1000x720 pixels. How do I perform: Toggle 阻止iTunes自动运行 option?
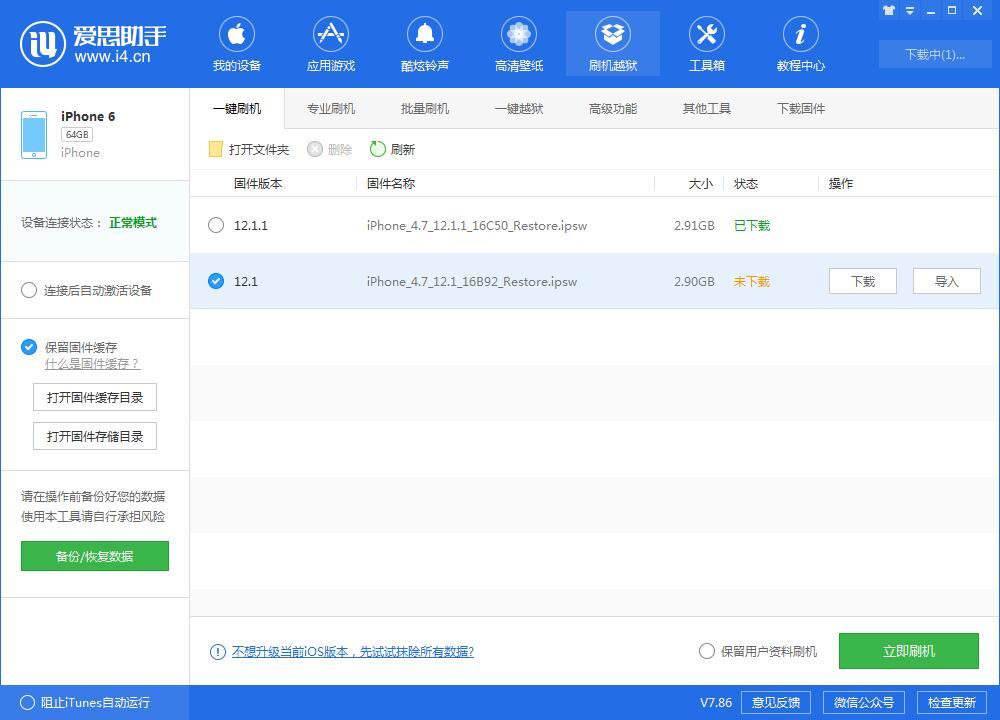[27, 702]
